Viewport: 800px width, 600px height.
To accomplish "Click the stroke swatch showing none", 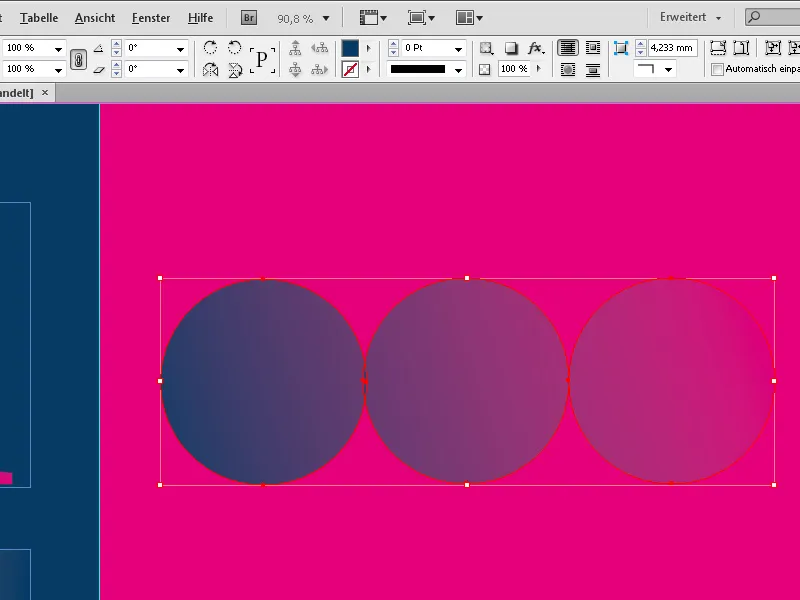I will coord(350,69).
